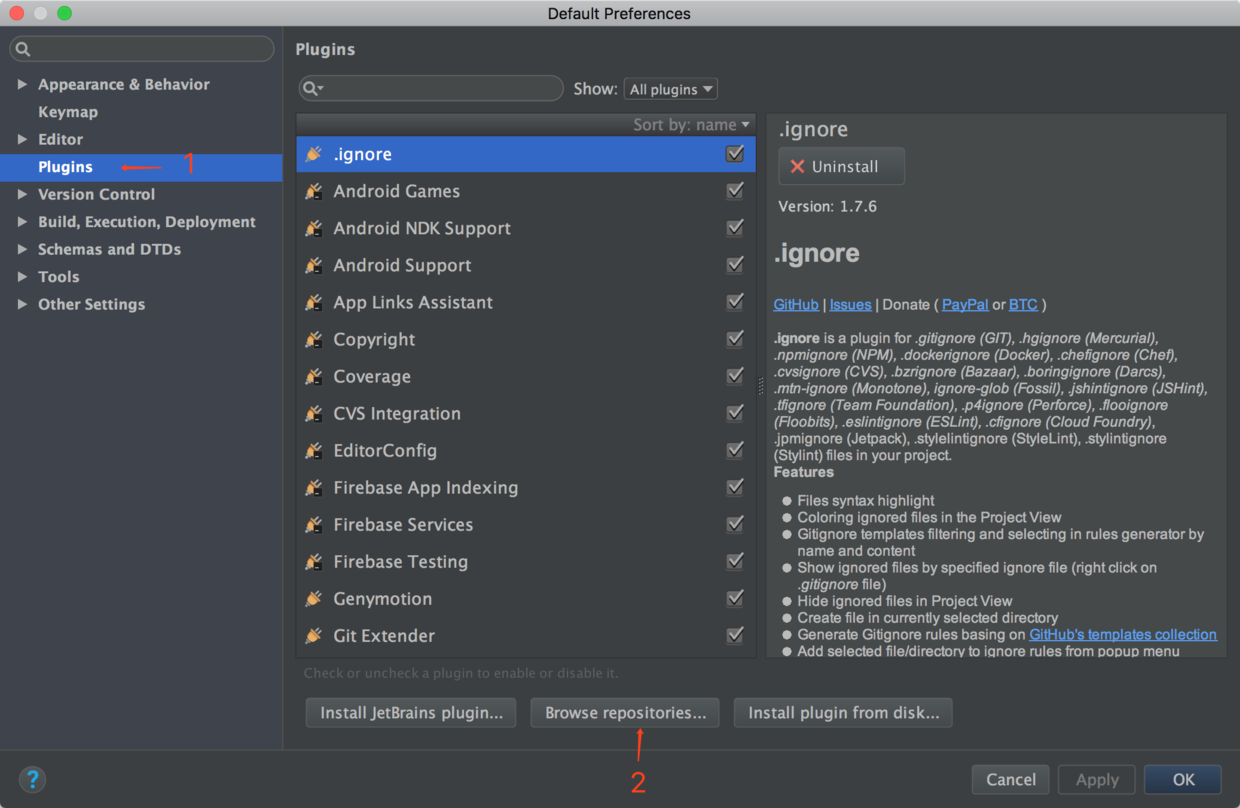Expand the Editor settings section
The image size is (1240, 808).
[x=22, y=139]
